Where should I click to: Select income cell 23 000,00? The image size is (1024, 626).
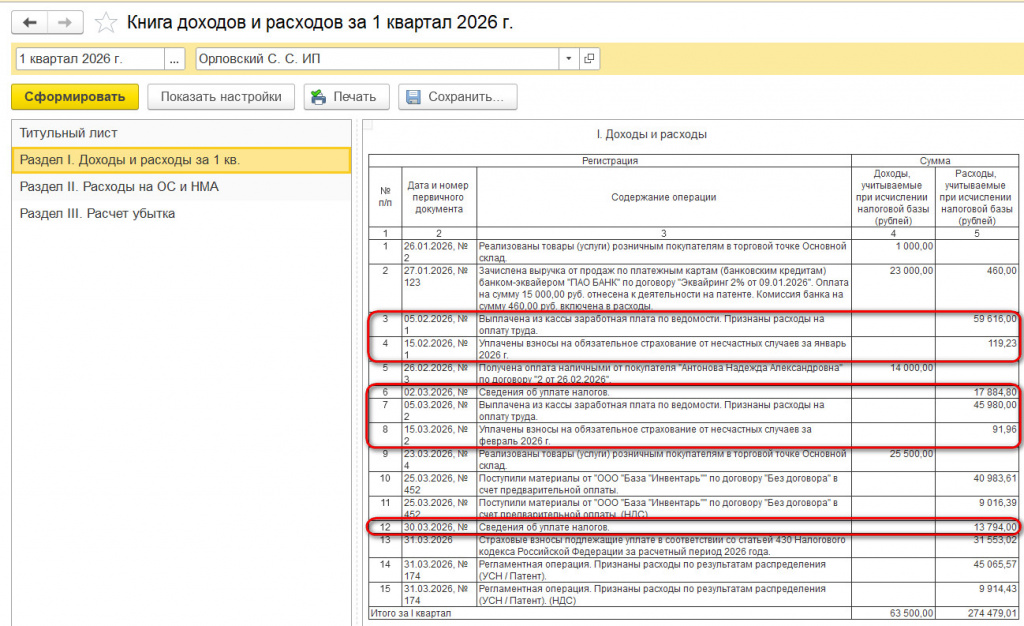tap(893, 288)
